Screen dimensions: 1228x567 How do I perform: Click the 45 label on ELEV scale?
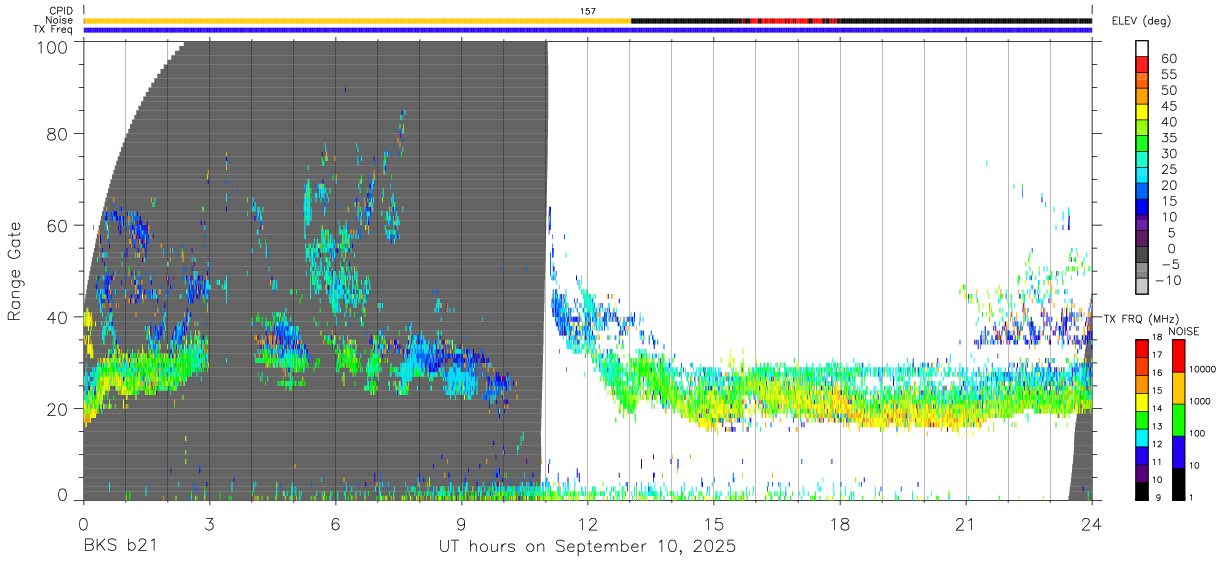pyautogui.click(x=1169, y=105)
